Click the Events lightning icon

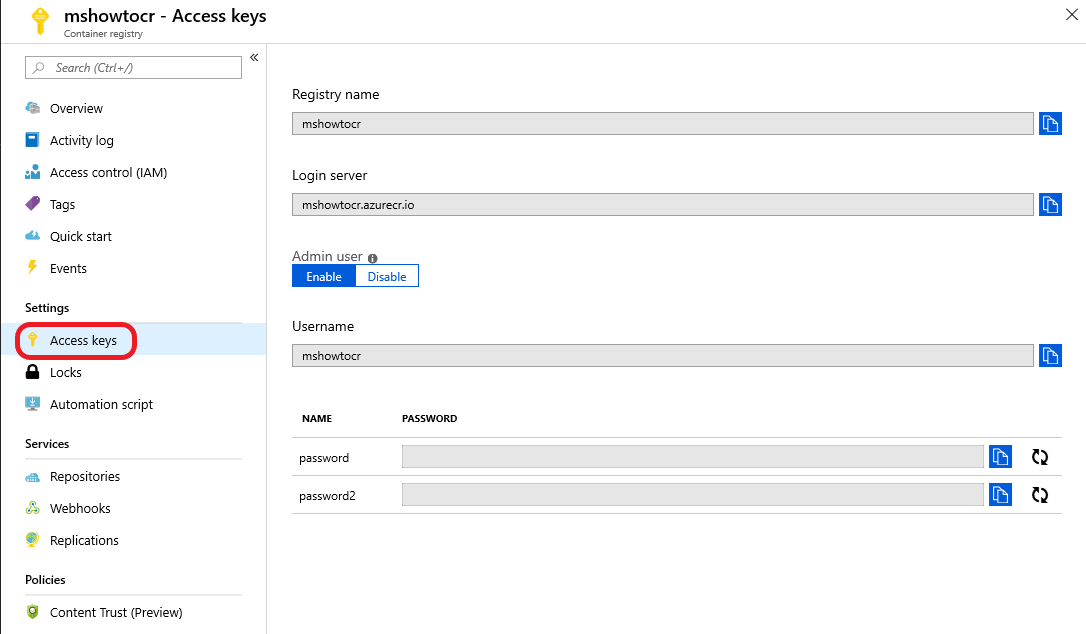(32, 267)
